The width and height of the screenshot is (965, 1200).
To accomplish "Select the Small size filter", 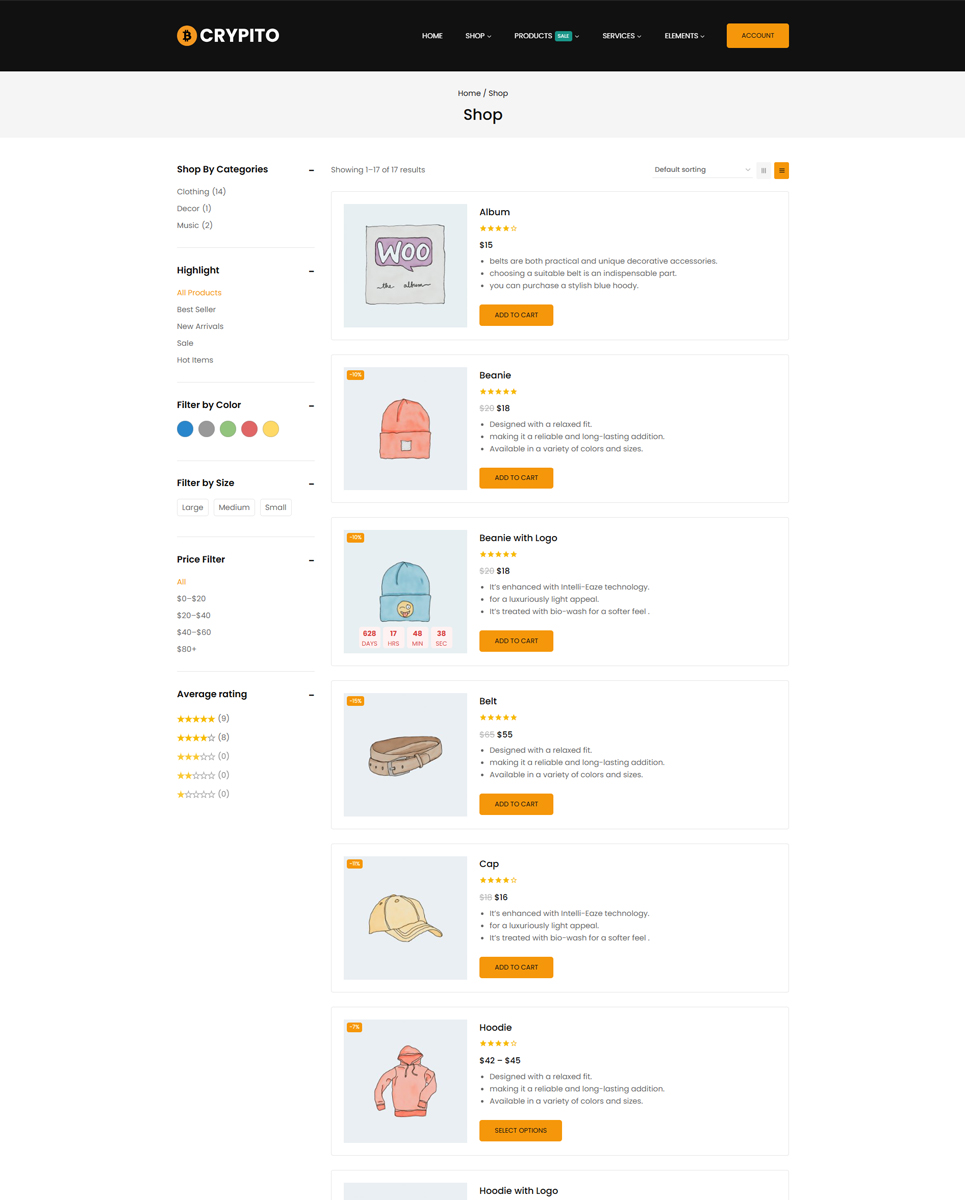I will click(276, 508).
